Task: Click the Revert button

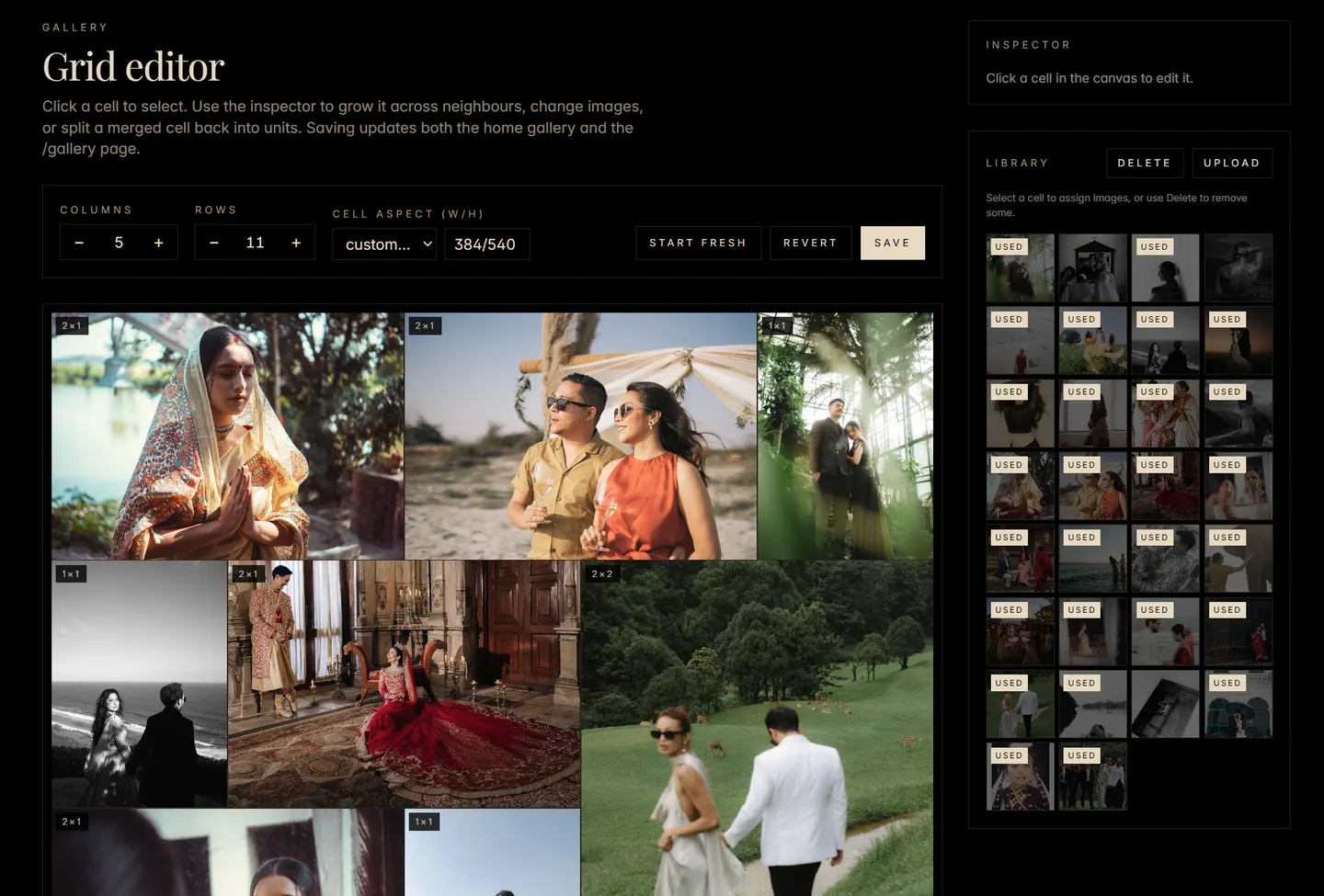Action: click(810, 243)
